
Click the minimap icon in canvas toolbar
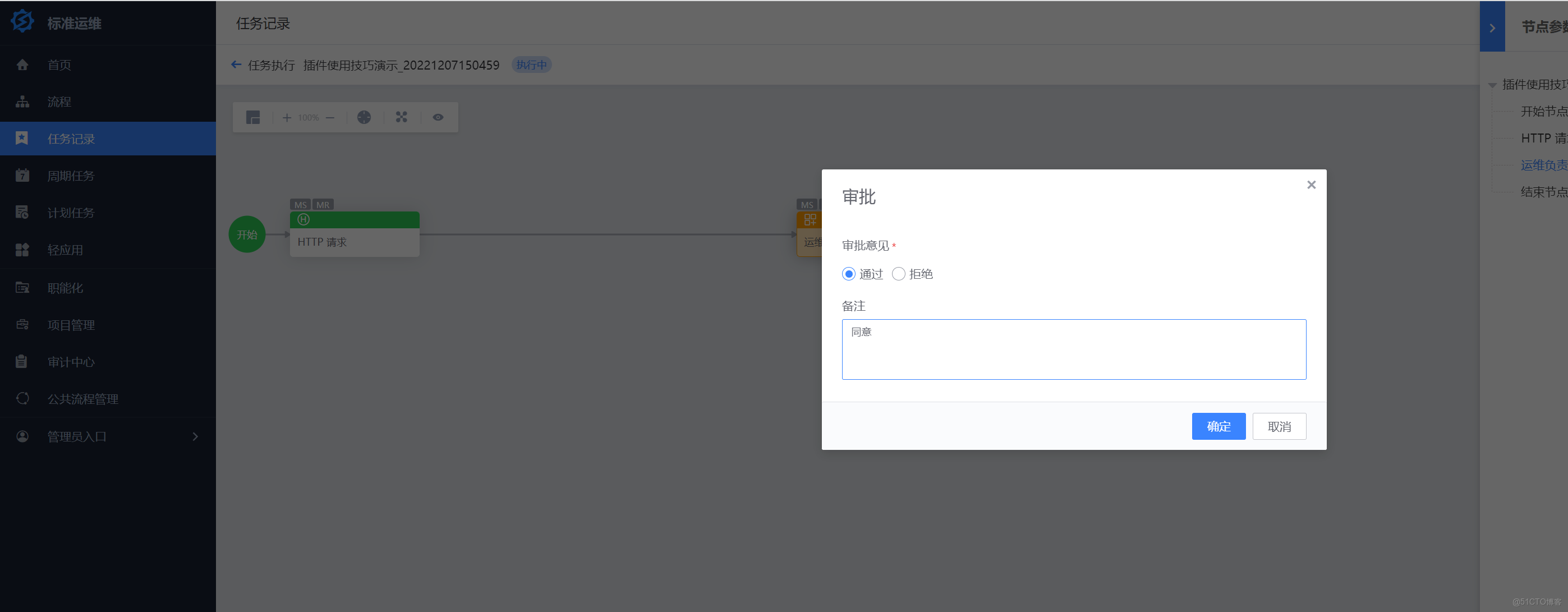click(x=253, y=117)
